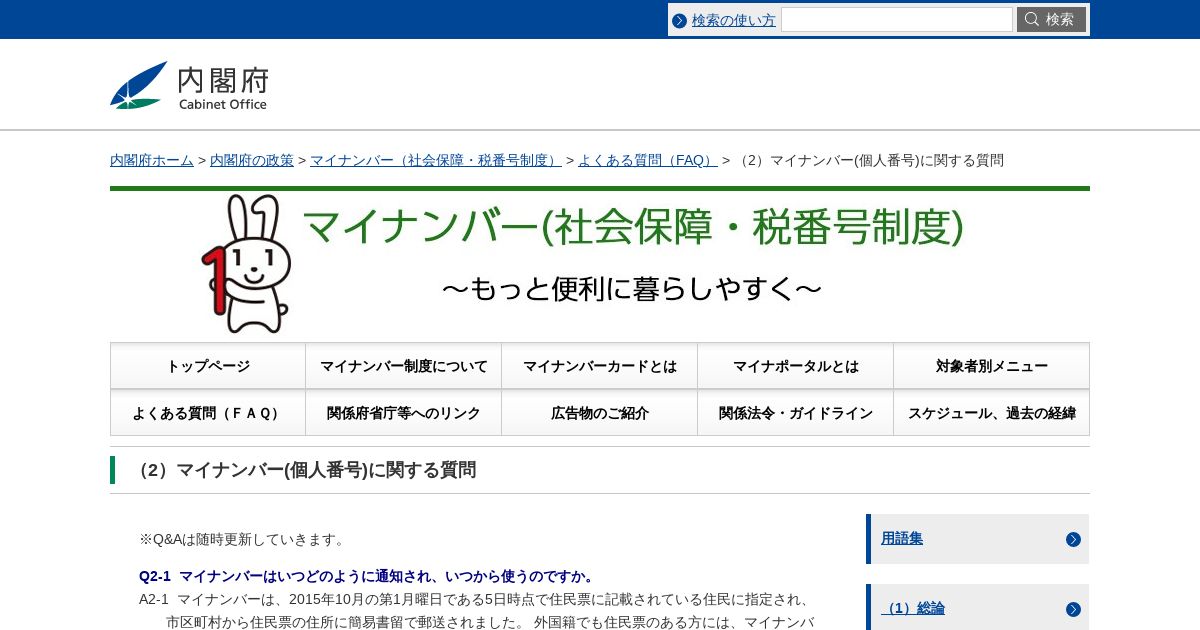Screen dimensions: 1200x630
Task: Click the ～もっと便利に暮らしやすく～ slogan
Action: point(632,290)
